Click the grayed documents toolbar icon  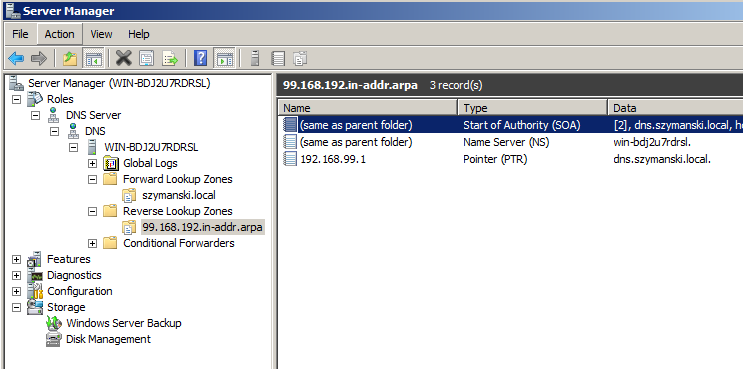point(300,59)
